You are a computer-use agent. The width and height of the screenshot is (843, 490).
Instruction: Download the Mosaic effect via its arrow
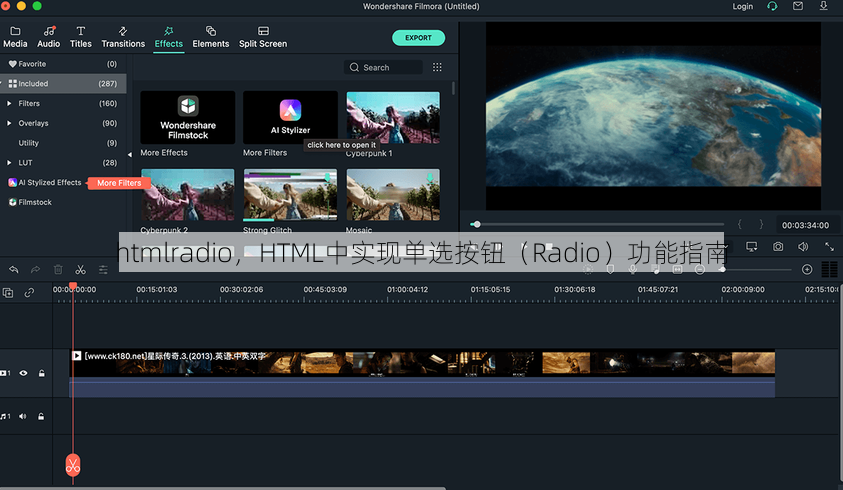[x=430, y=177]
